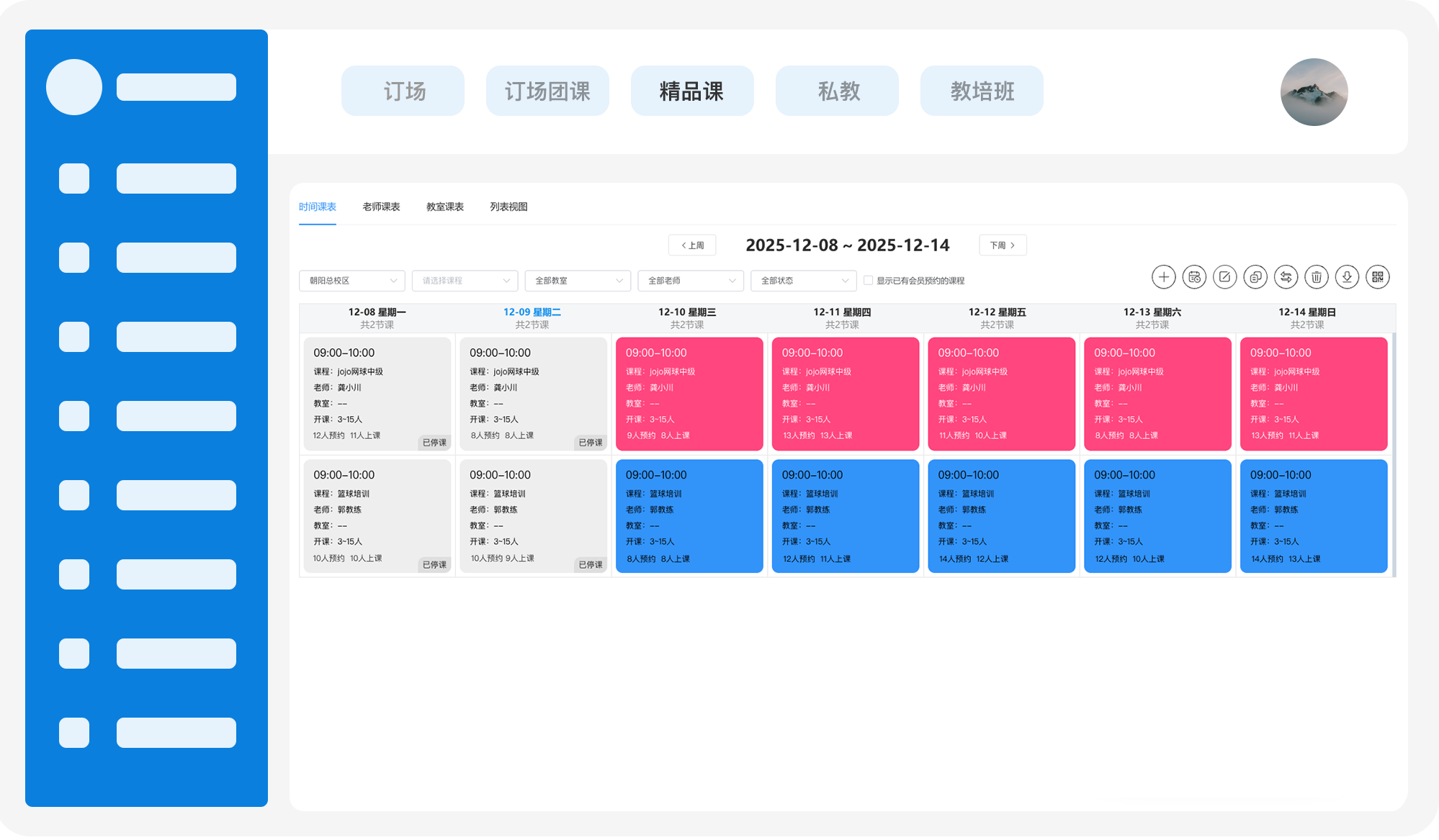Click the swap arrows icon
Screen dimensions: 1439x840
(1286, 277)
